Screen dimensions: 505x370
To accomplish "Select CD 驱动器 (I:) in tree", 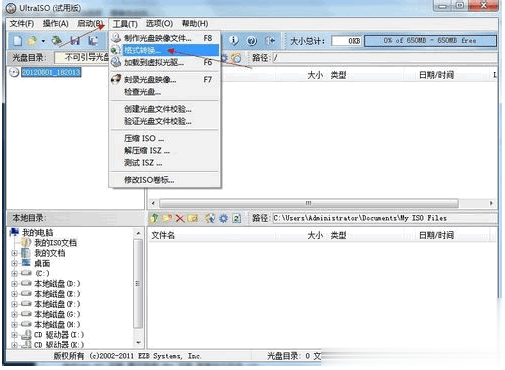I will point(59,335).
